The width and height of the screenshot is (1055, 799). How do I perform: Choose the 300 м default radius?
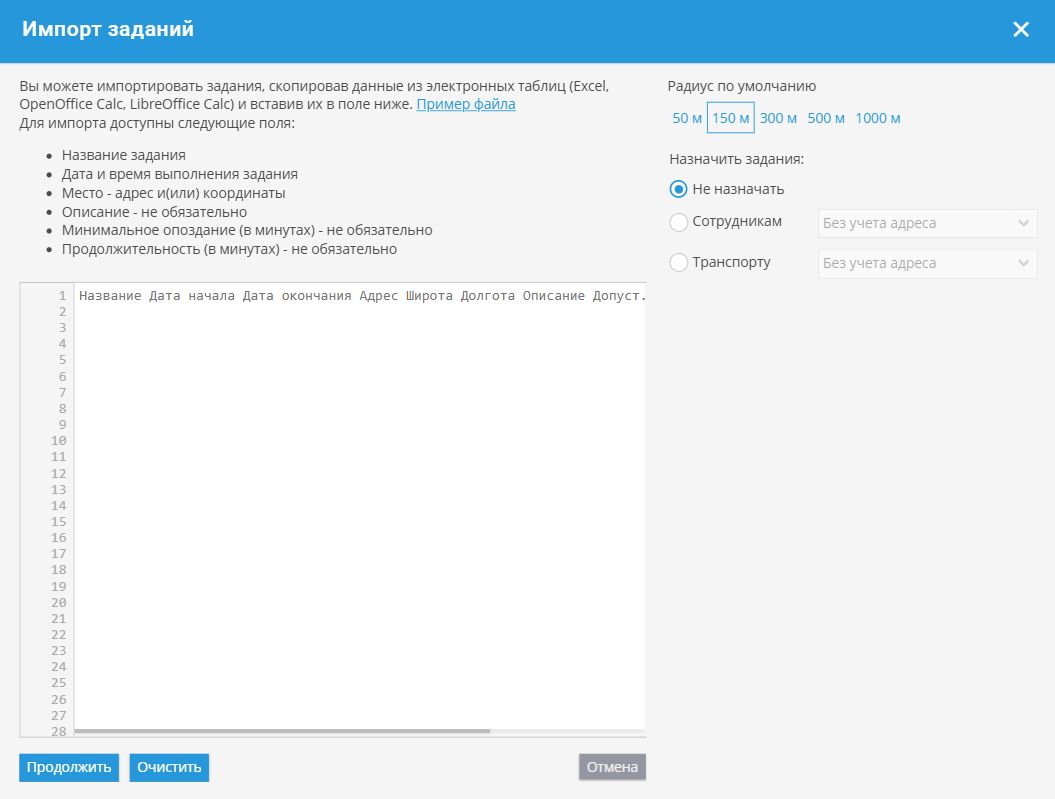[778, 118]
